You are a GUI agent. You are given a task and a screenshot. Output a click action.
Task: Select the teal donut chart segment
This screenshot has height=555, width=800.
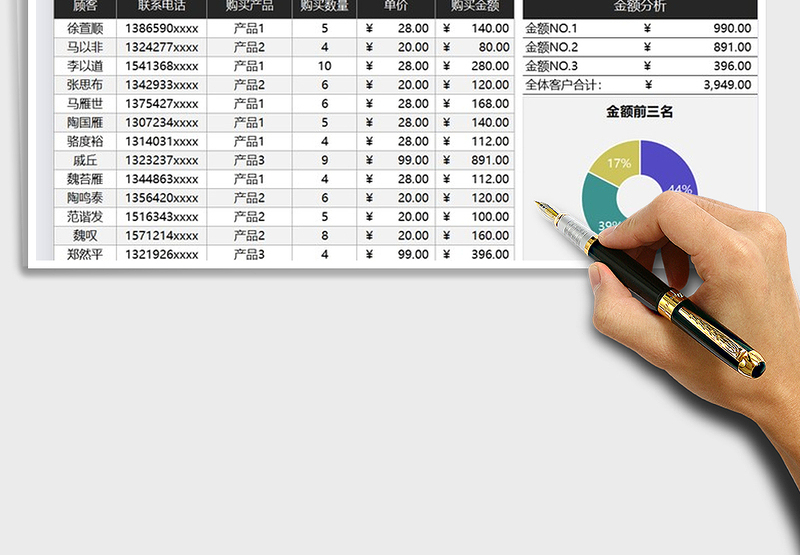tap(598, 205)
